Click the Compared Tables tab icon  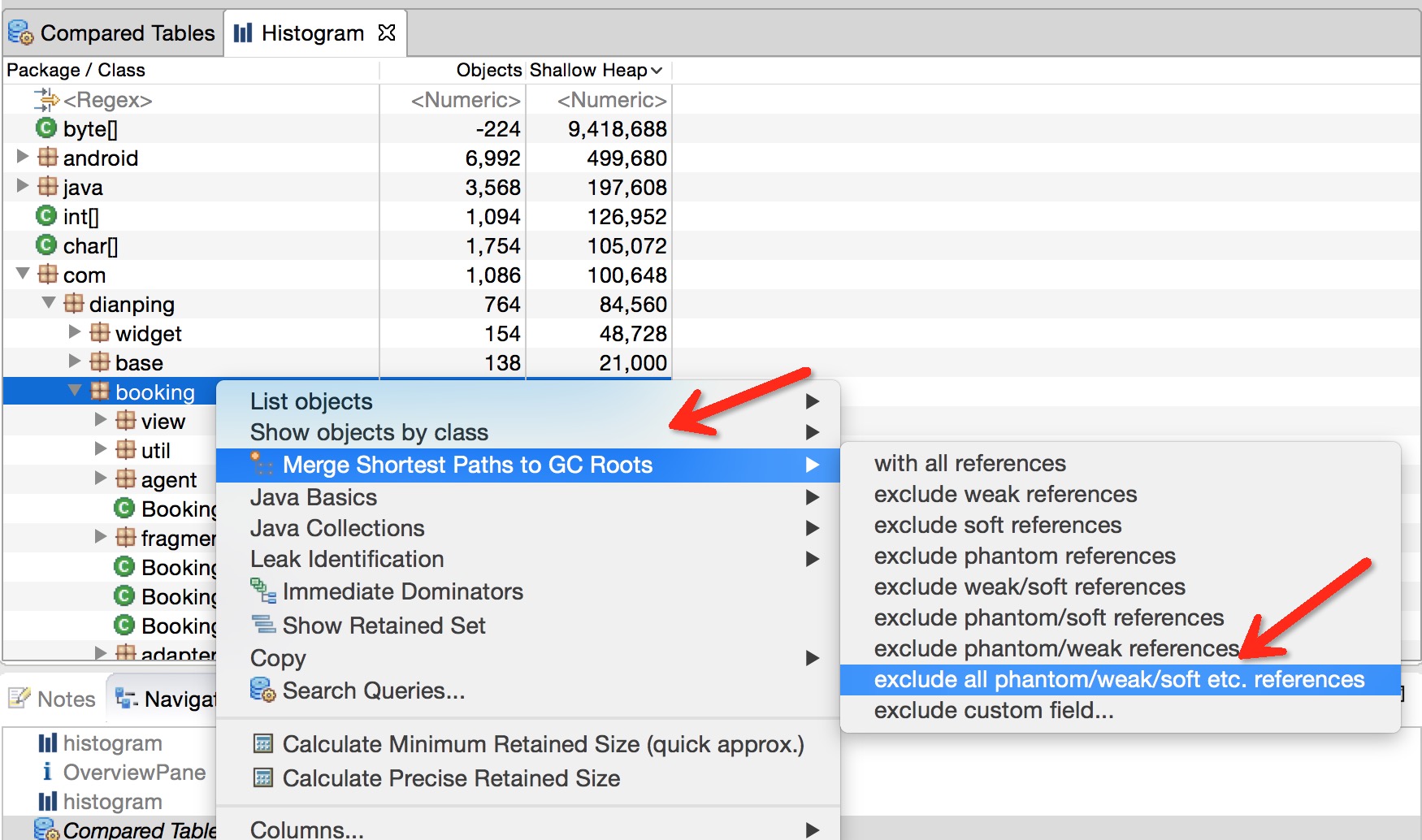click(20, 32)
